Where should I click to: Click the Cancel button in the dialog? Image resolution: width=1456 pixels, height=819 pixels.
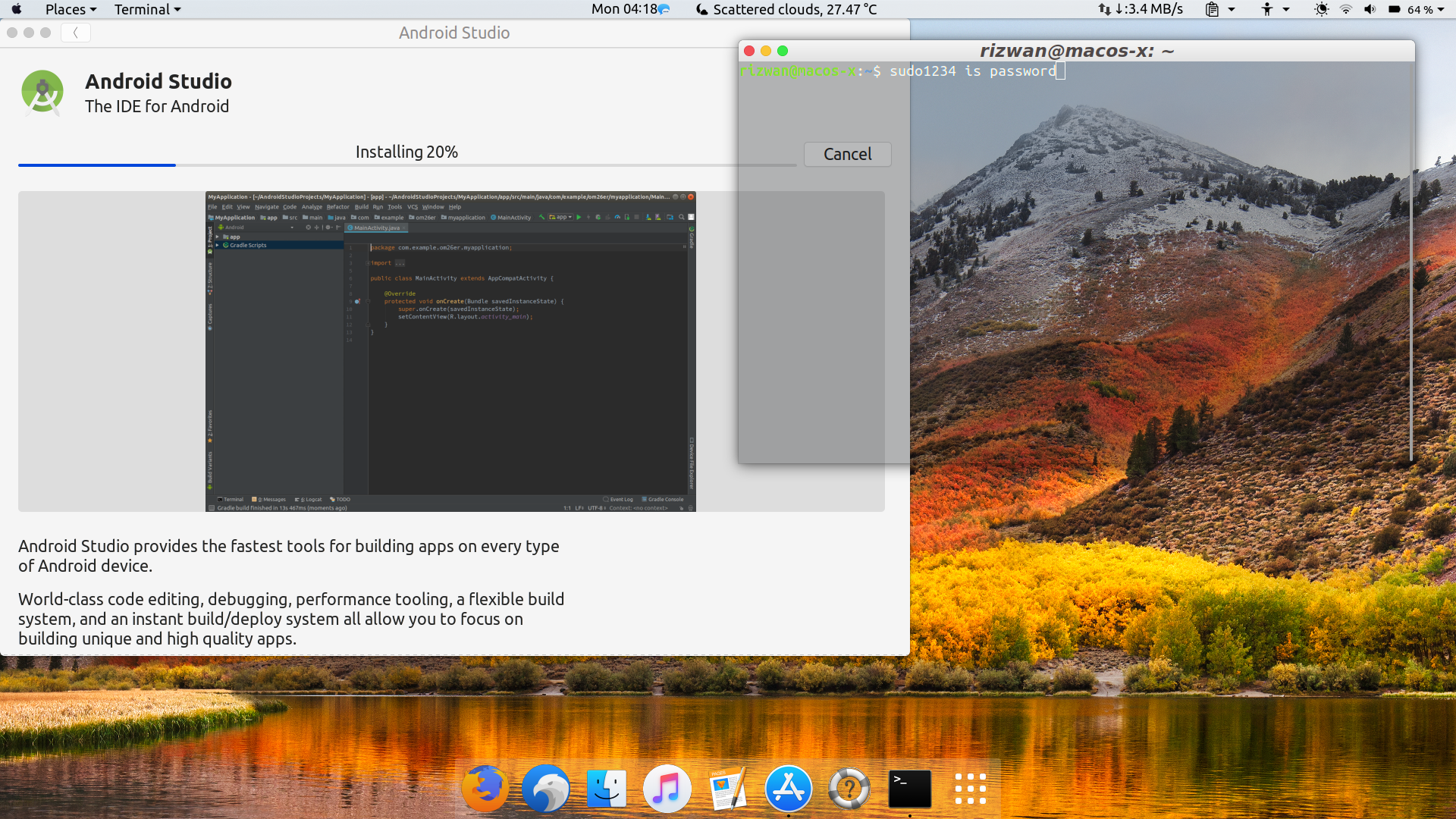click(x=847, y=154)
